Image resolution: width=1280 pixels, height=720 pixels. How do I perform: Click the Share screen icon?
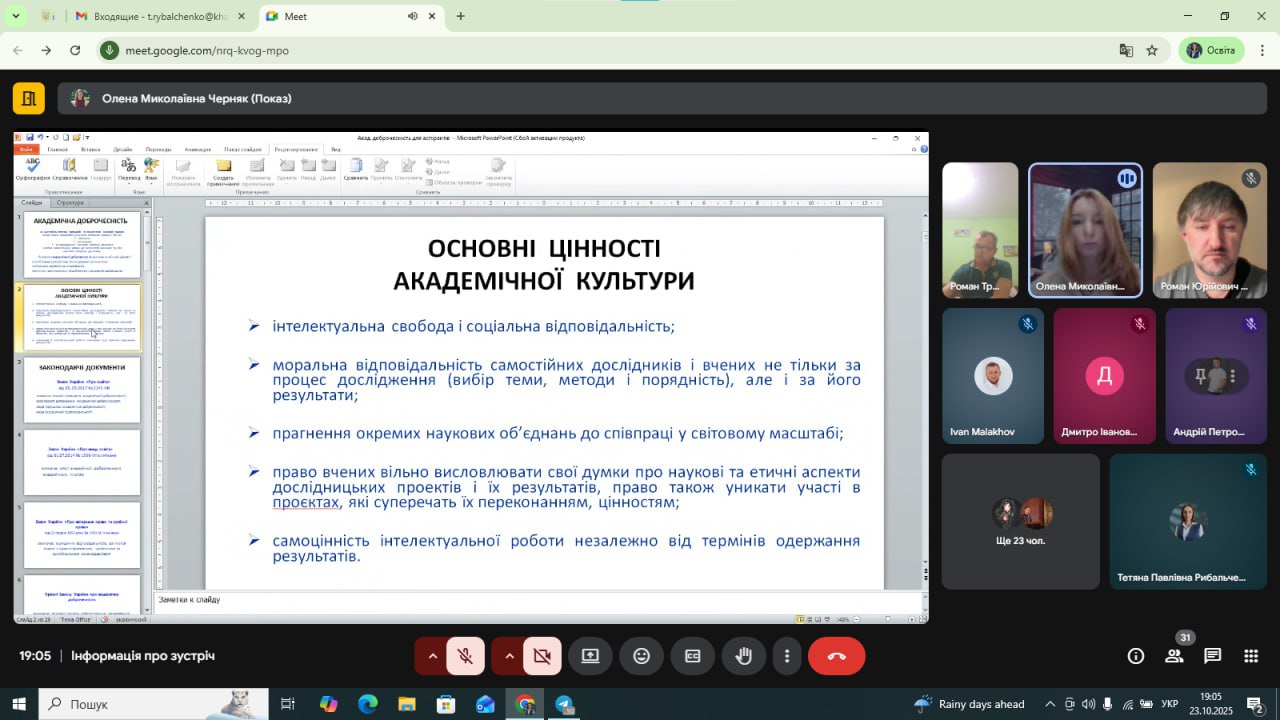pyautogui.click(x=590, y=656)
